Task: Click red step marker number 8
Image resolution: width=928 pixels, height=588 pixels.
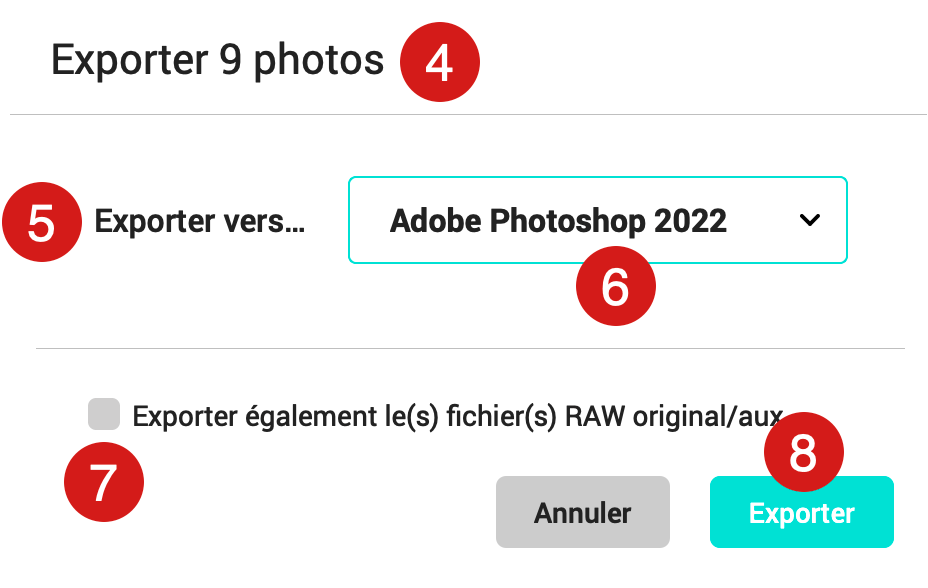Action: click(804, 452)
